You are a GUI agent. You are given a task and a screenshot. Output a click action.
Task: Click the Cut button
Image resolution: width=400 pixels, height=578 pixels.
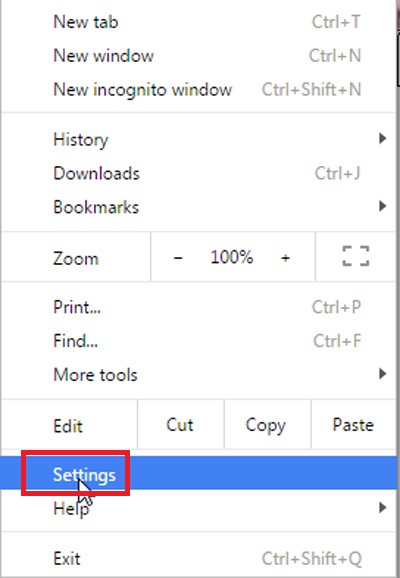[x=180, y=425]
